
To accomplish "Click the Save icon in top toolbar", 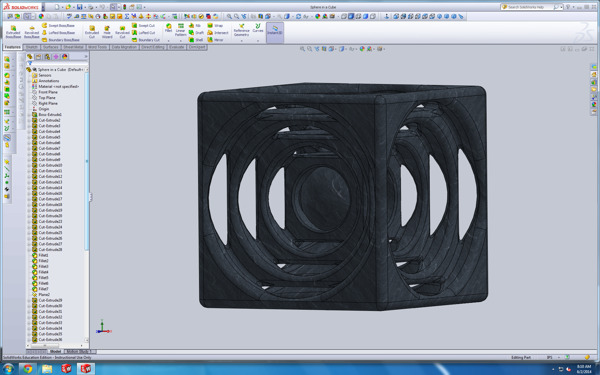I will pyautogui.click(x=79, y=7).
